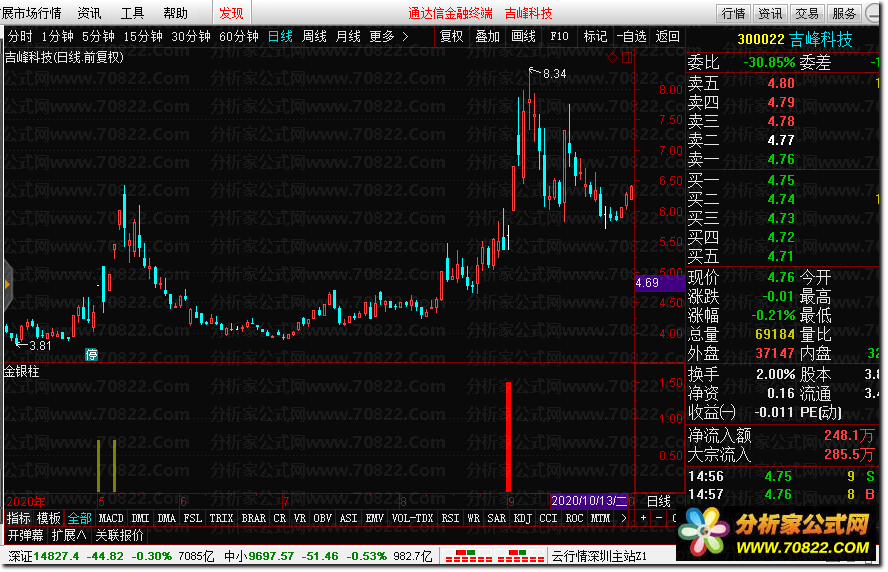Click 返回 to go back
The height and width of the screenshot is (572, 888).
667,37
